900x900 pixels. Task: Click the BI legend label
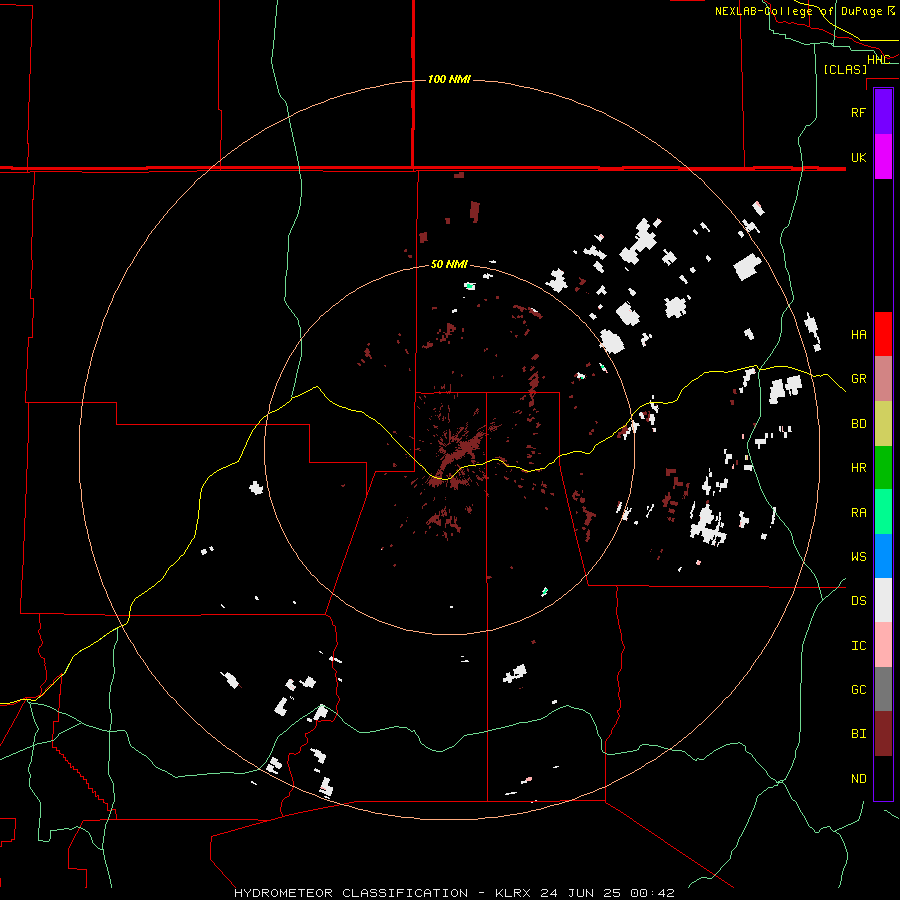858,734
